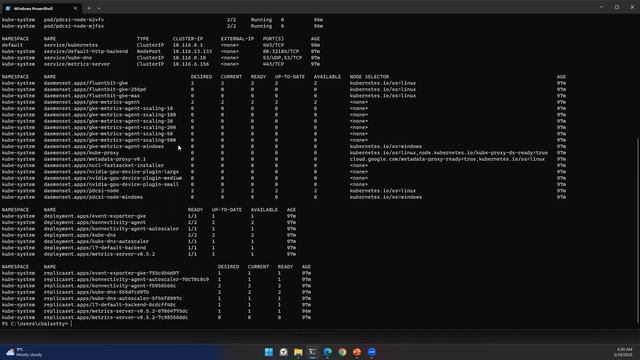Viewport: 640px width, 360px height.
Task: Click the replicaset.apps/event-exporter-gke row name
Action: pos(111,273)
